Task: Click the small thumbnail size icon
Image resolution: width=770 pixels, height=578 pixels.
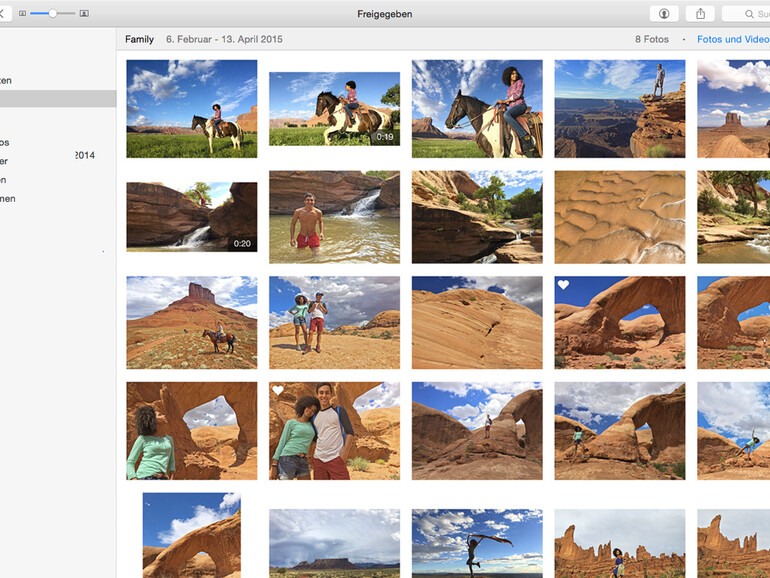Action: click(x=22, y=14)
